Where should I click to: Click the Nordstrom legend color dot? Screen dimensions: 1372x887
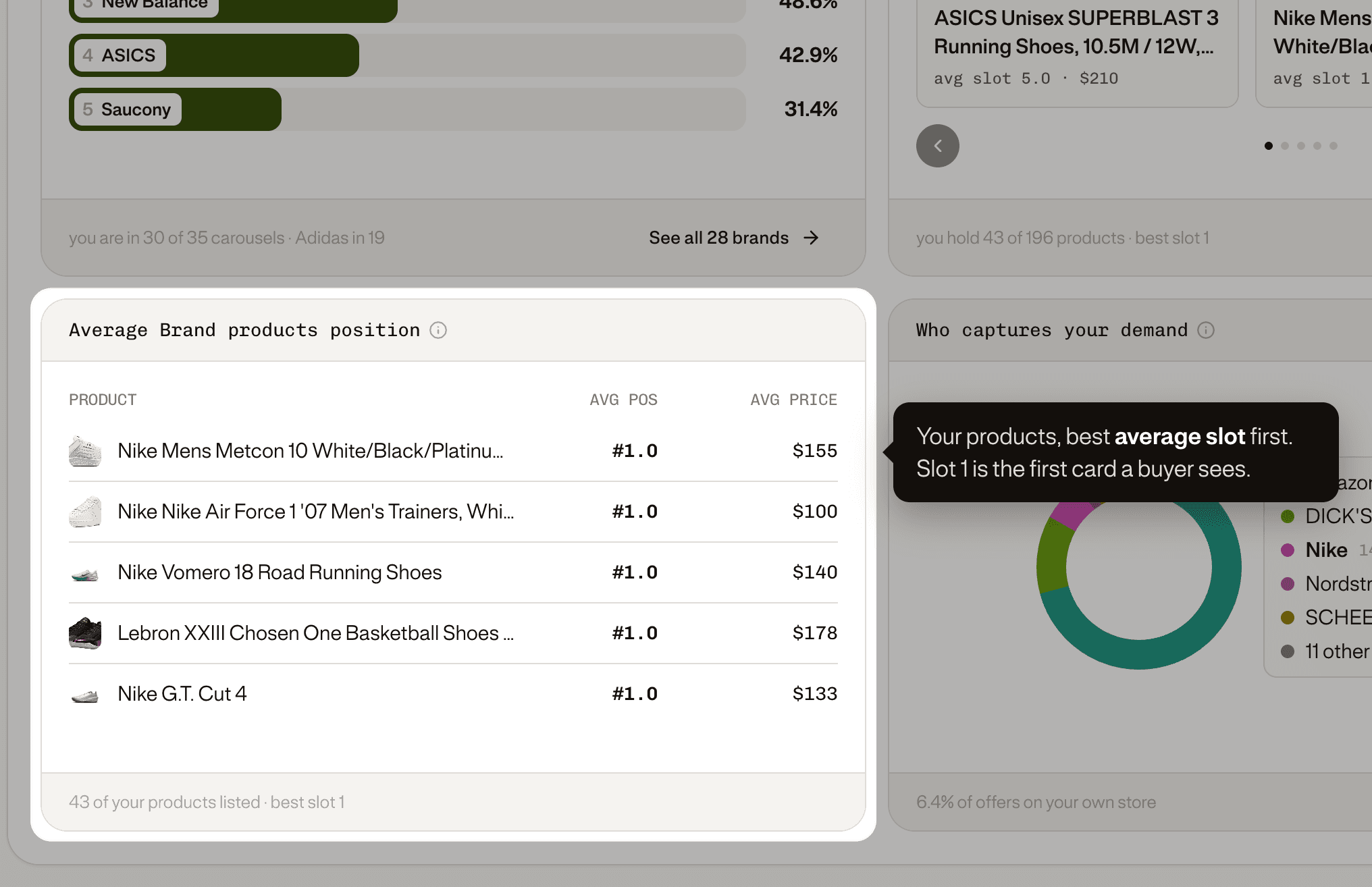click(1288, 584)
